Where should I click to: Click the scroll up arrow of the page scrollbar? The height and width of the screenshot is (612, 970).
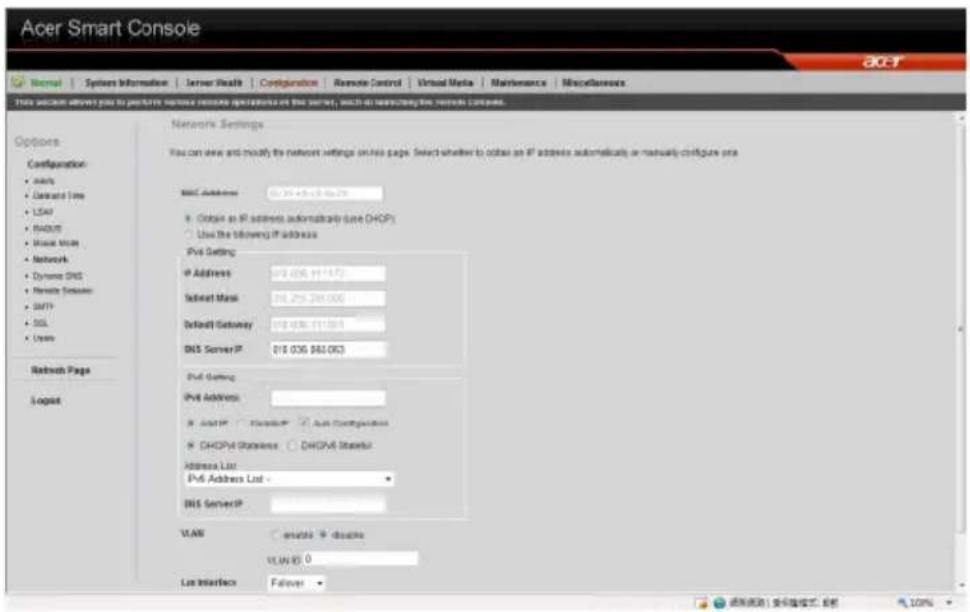(961, 118)
